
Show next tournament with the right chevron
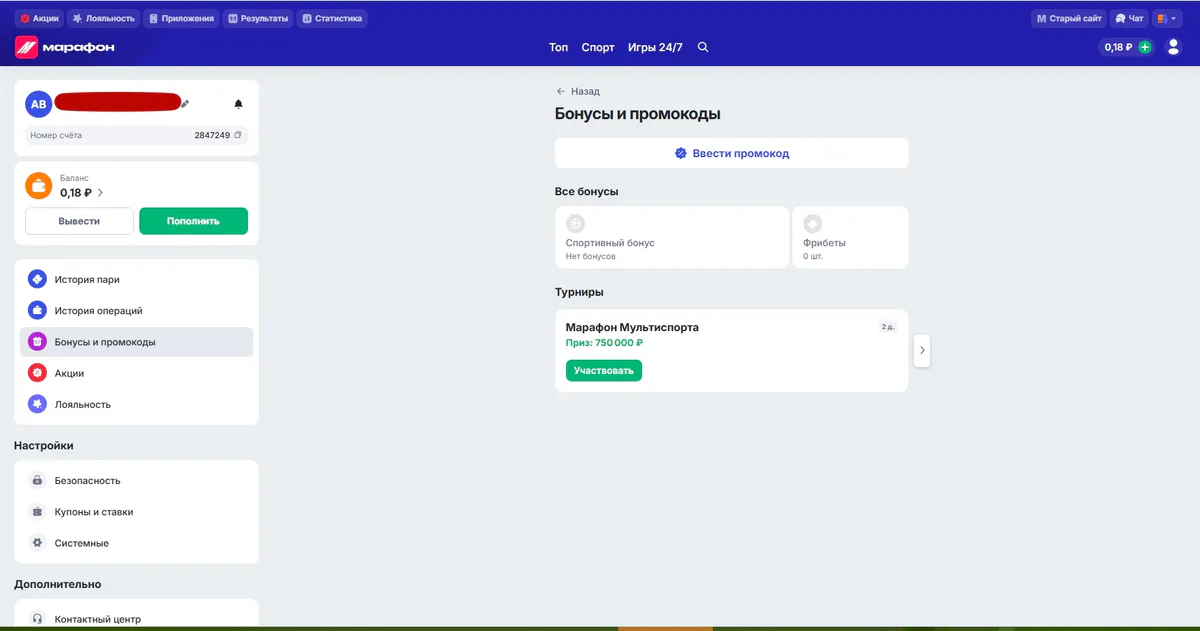[922, 351]
